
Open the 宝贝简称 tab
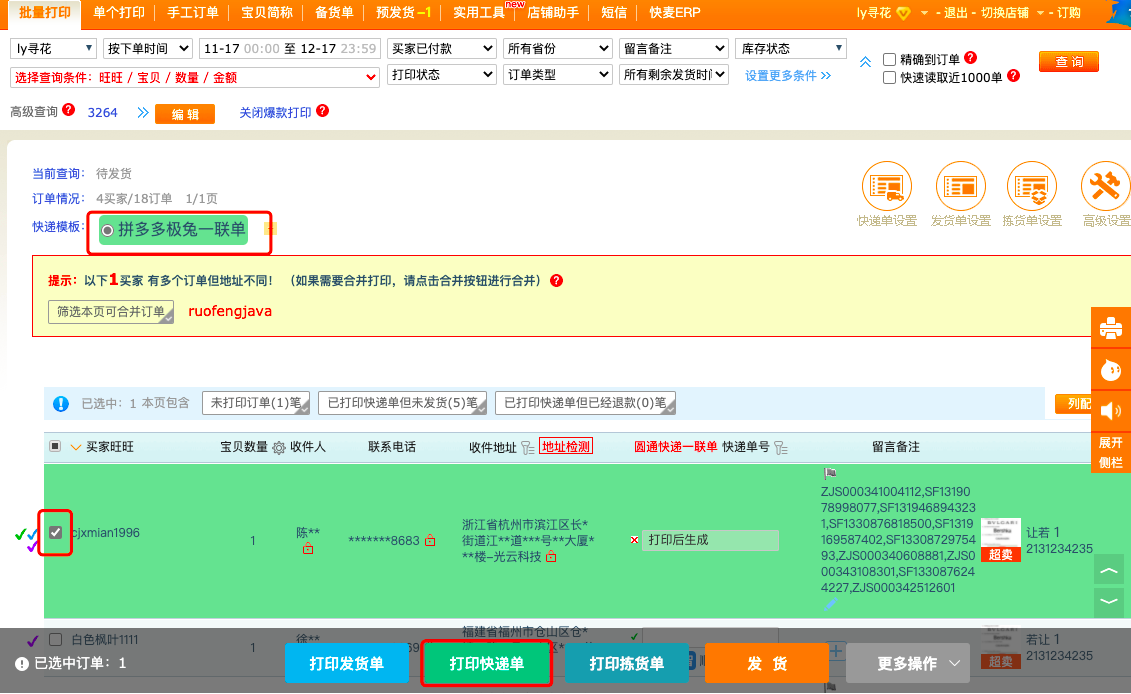click(267, 13)
